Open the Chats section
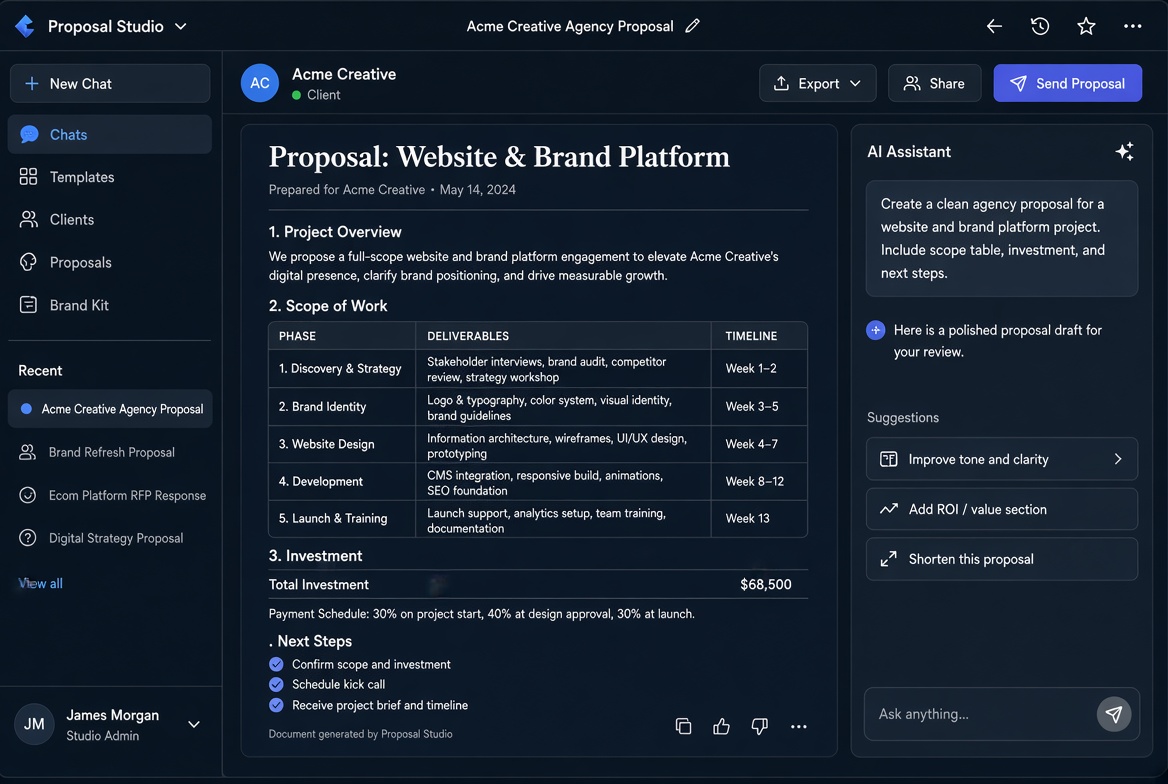 coord(110,134)
